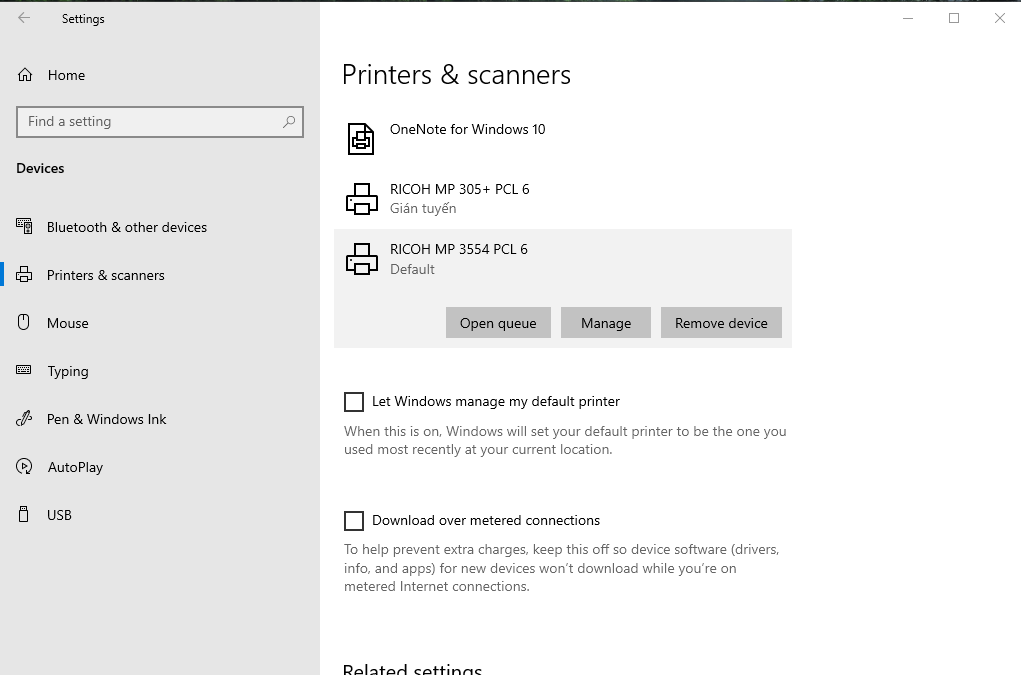Click the back arrow in Settings
The height and width of the screenshot is (675, 1021).
tap(24, 18)
